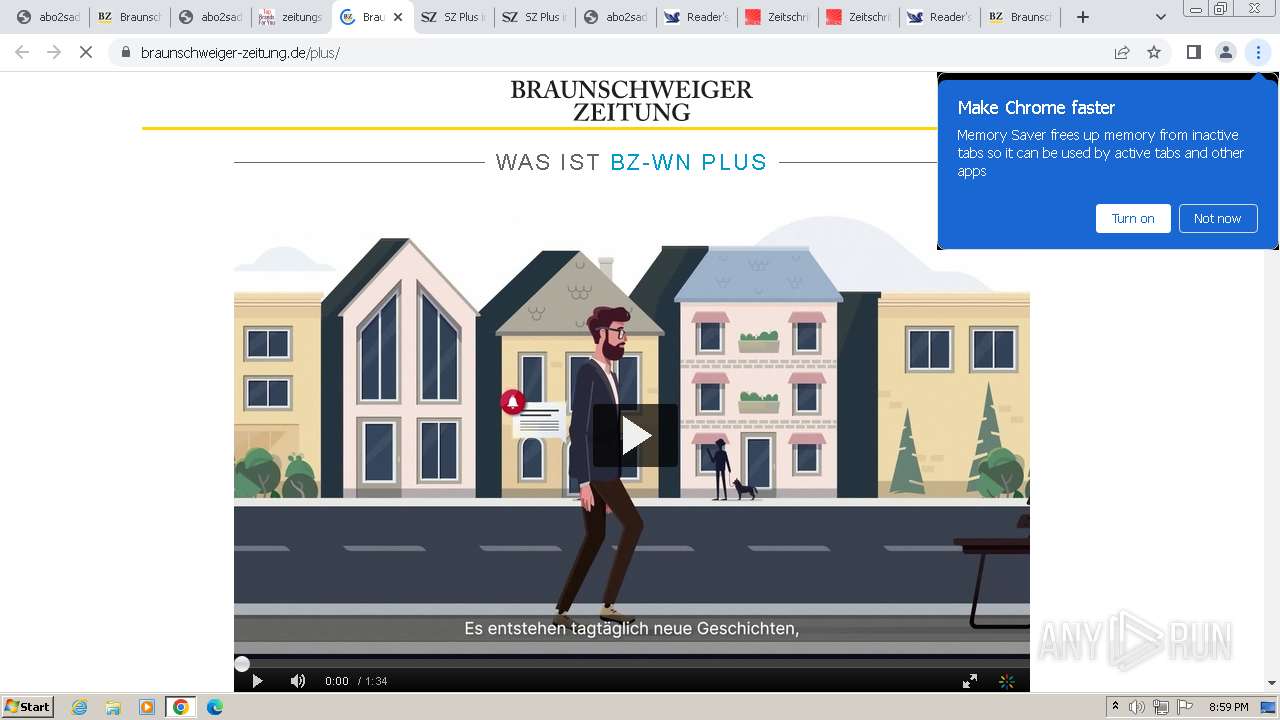Click Braunschweiger Zeitung logo
1280x720 pixels.
[631, 100]
